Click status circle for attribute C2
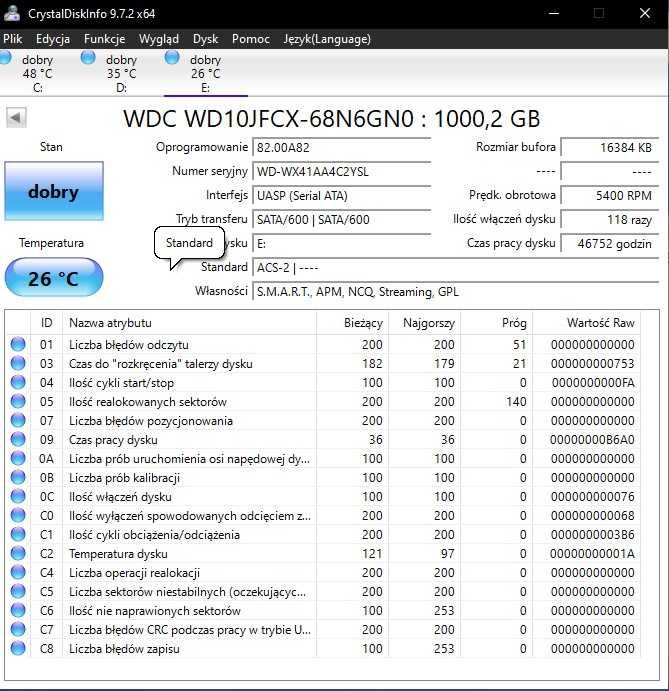 point(18,553)
